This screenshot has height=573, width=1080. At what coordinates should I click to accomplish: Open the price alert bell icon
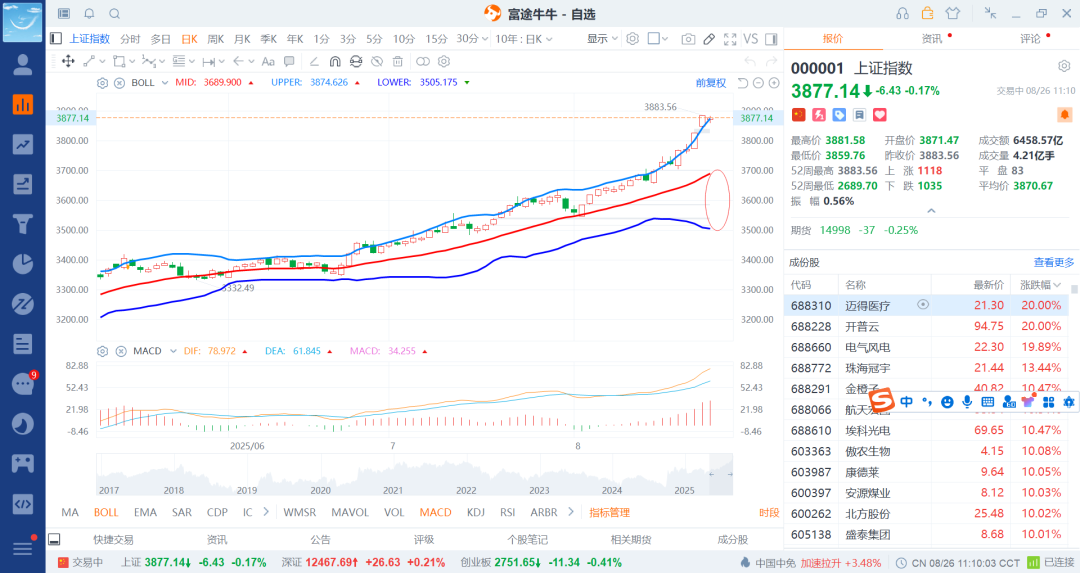[1064, 115]
